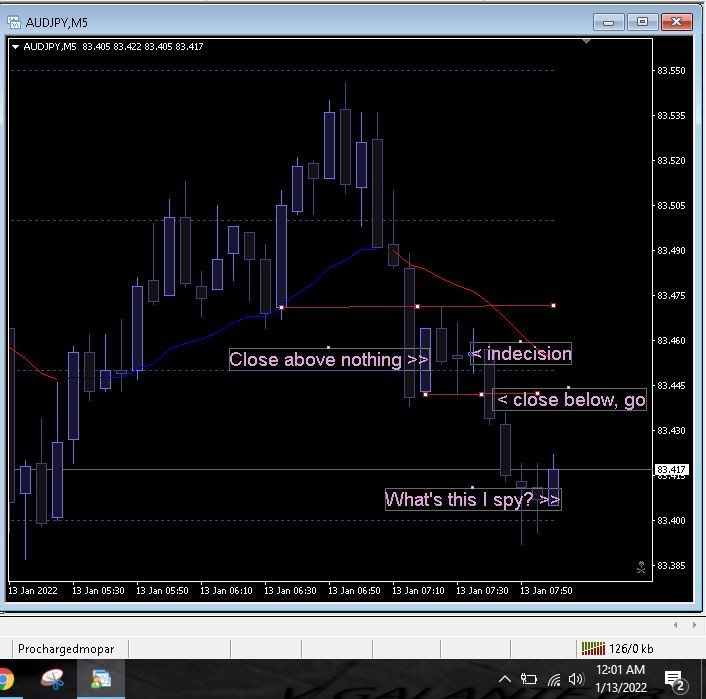Minimize the AUDJPY,M5 chart window

click(x=608, y=22)
